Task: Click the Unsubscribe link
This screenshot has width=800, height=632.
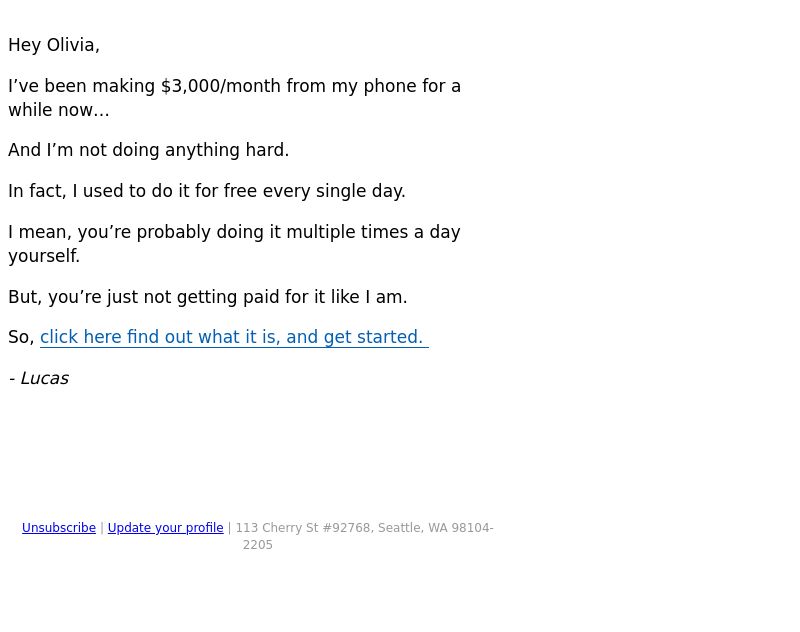Action: [59, 528]
